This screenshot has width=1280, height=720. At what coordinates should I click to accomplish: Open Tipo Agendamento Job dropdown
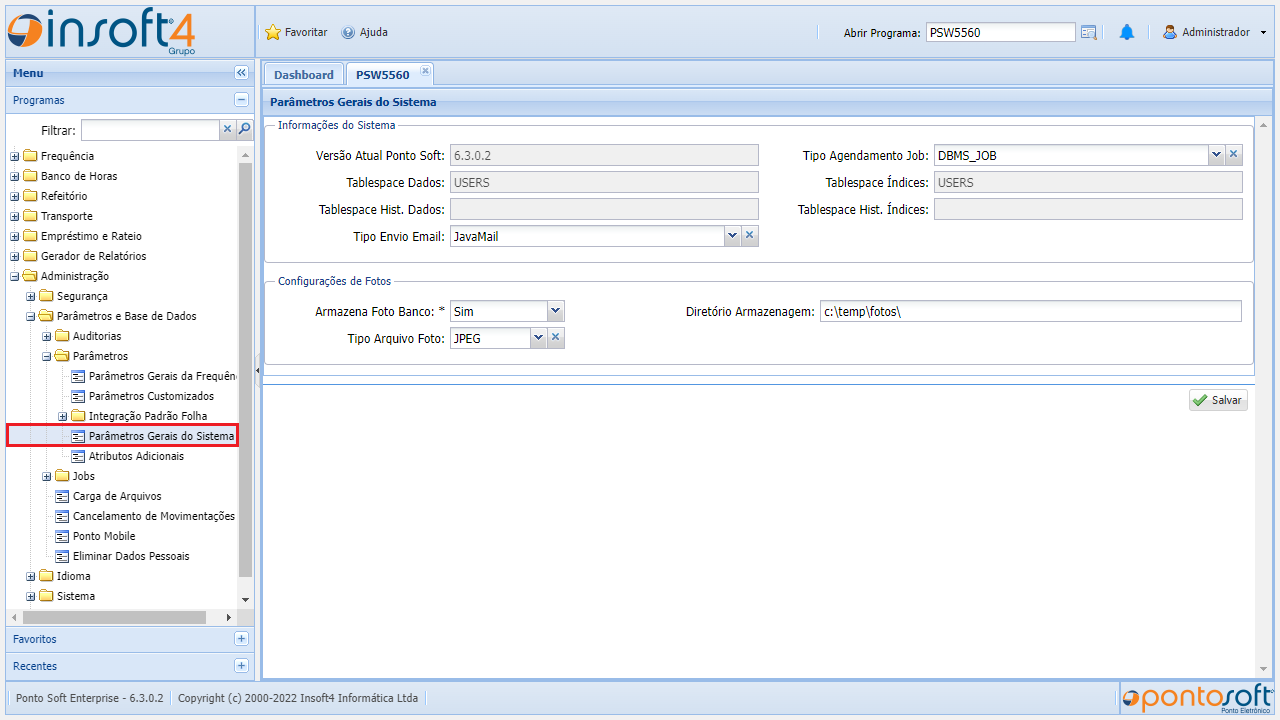point(1216,155)
